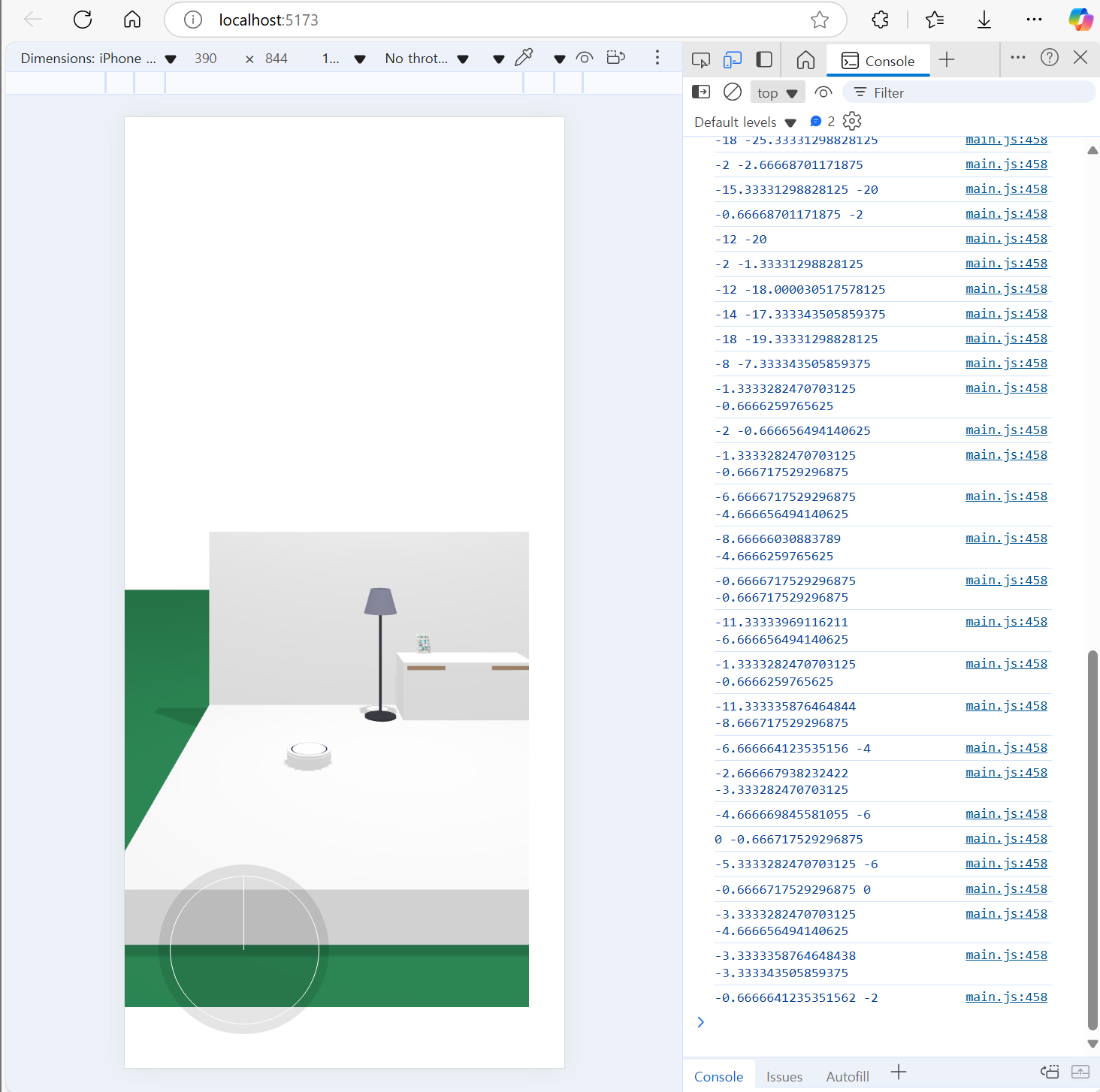Click log entry '-14 -17.333343505859375'

tap(800, 314)
